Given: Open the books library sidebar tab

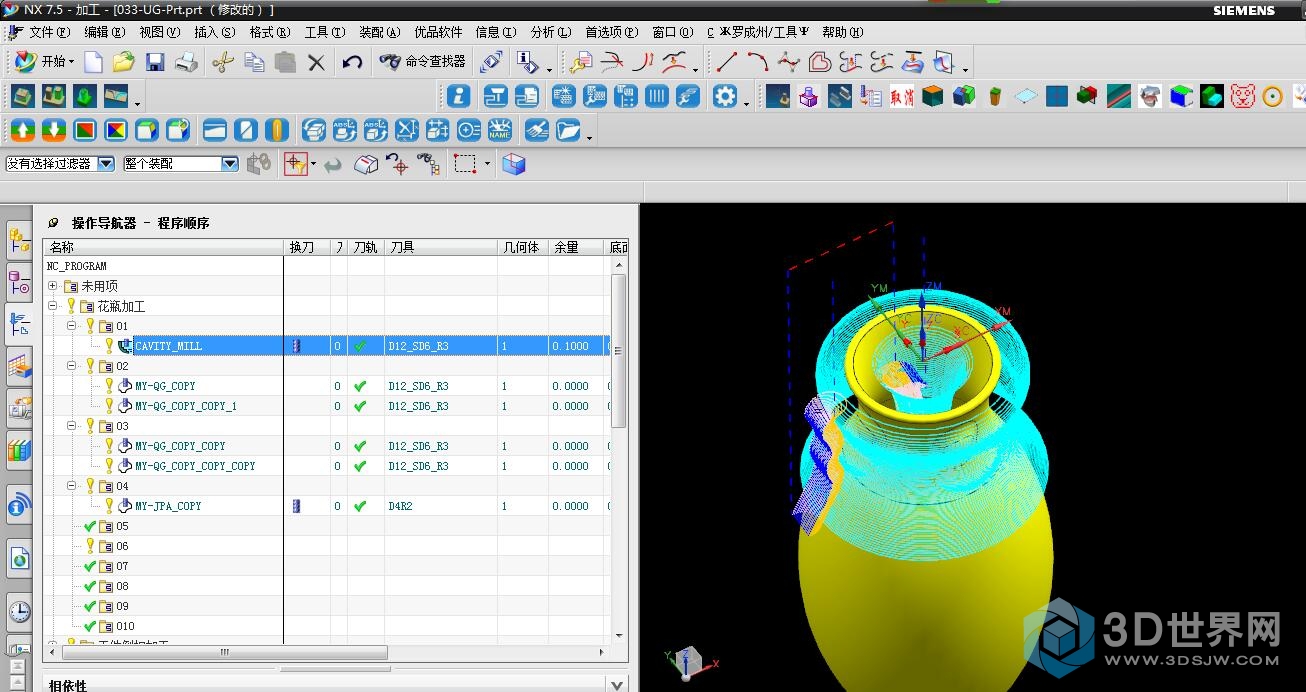Looking at the screenshot, I should pyautogui.click(x=19, y=451).
